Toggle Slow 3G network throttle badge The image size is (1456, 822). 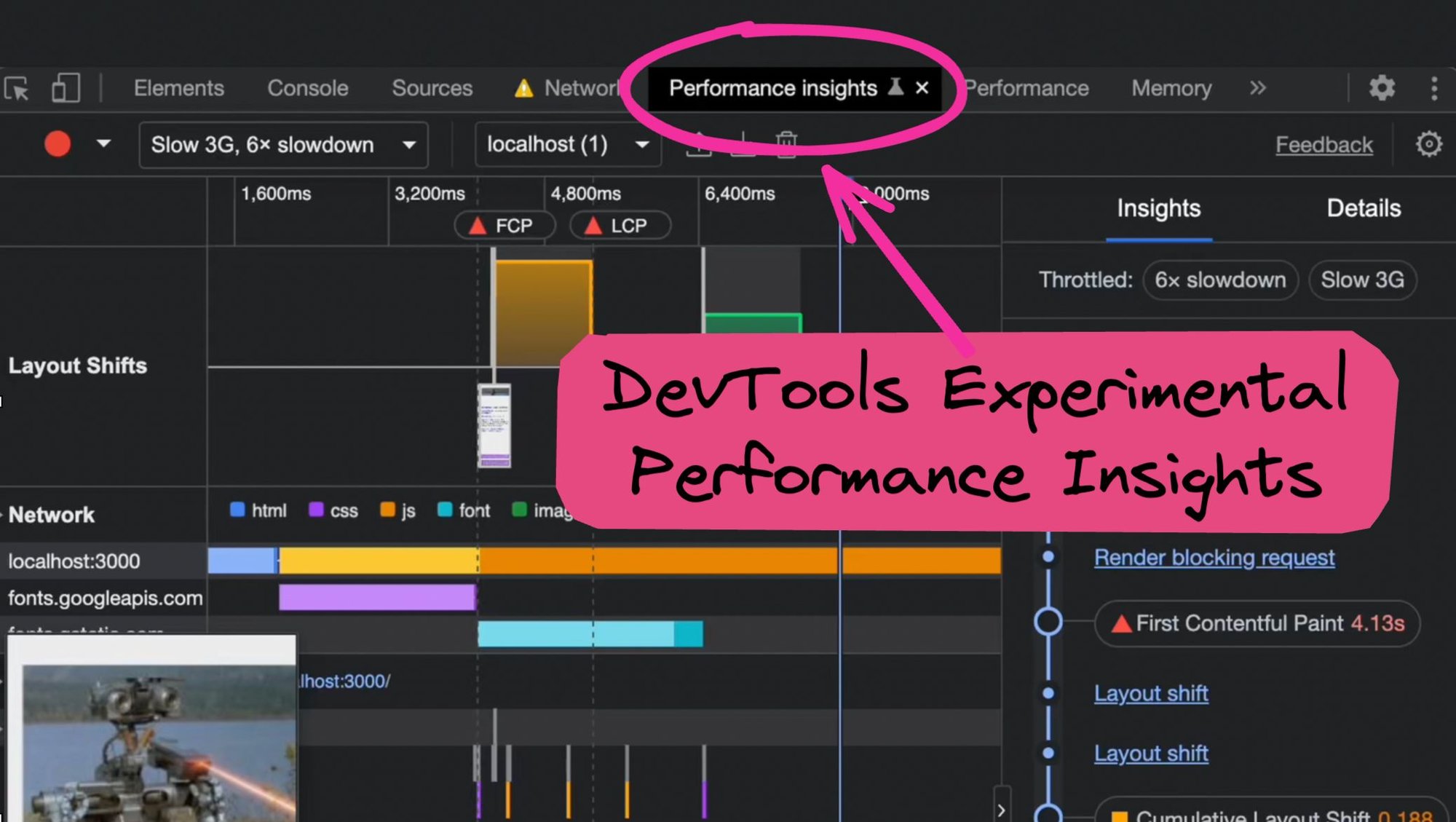pyautogui.click(x=1363, y=280)
